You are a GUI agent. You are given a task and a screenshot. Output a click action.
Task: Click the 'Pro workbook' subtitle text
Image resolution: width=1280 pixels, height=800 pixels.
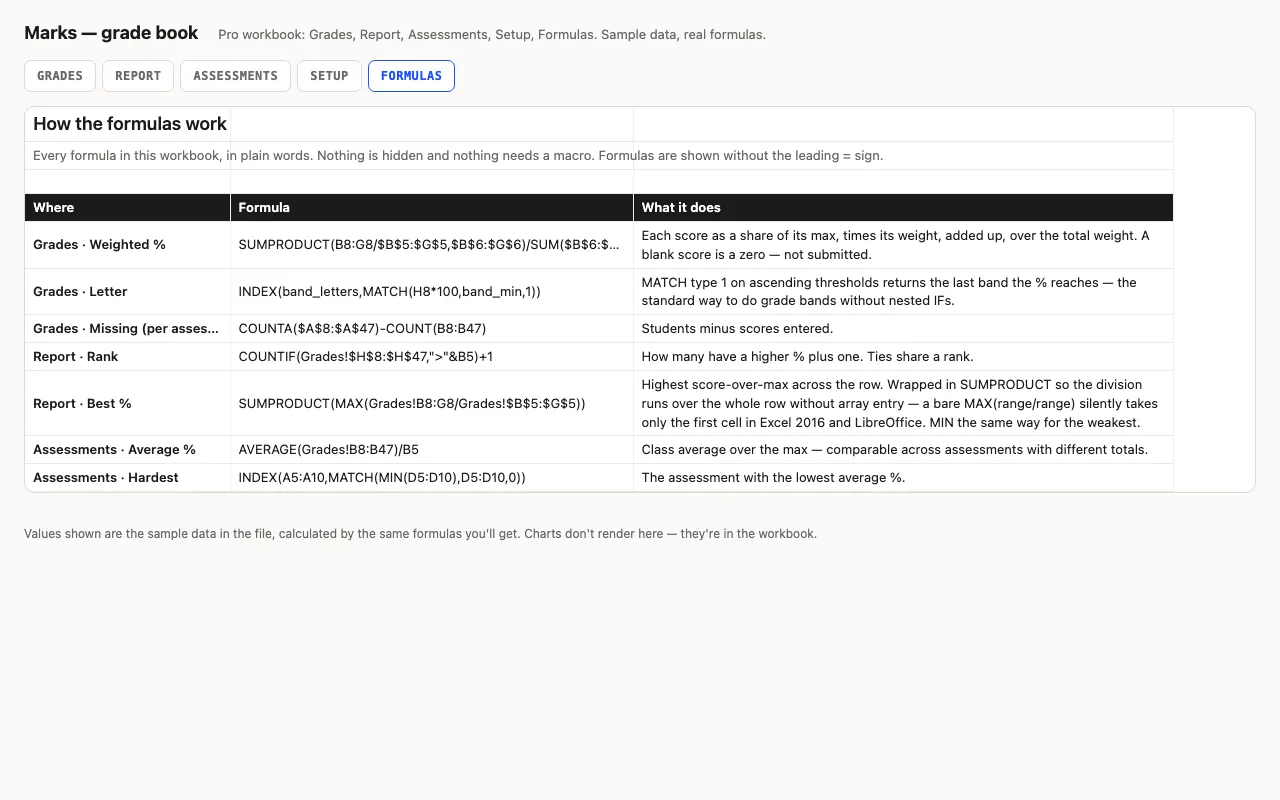pyautogui.click(x=492, y=35)
